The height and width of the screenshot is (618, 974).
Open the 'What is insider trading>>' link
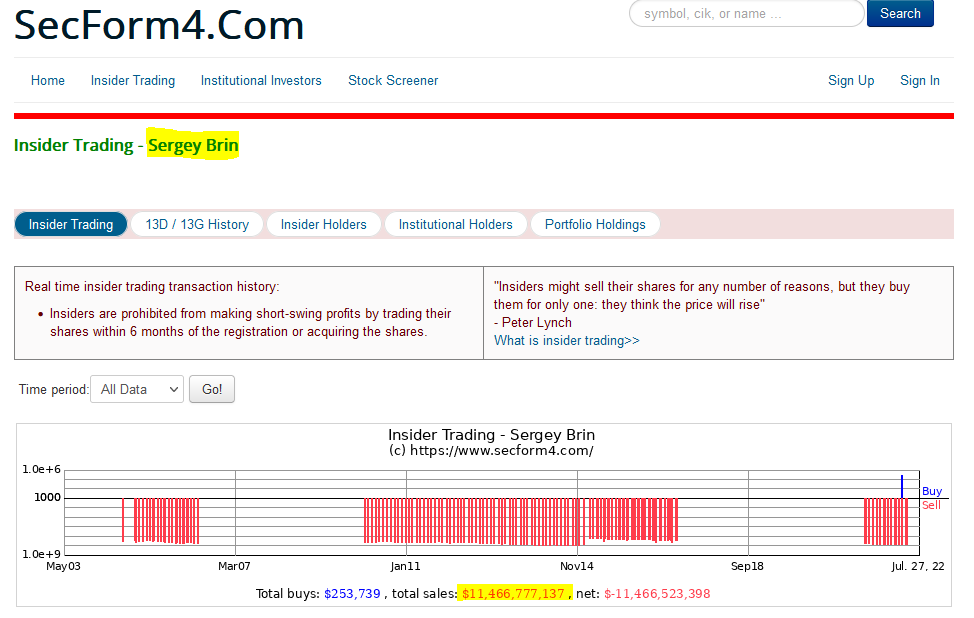pos(567,340)
